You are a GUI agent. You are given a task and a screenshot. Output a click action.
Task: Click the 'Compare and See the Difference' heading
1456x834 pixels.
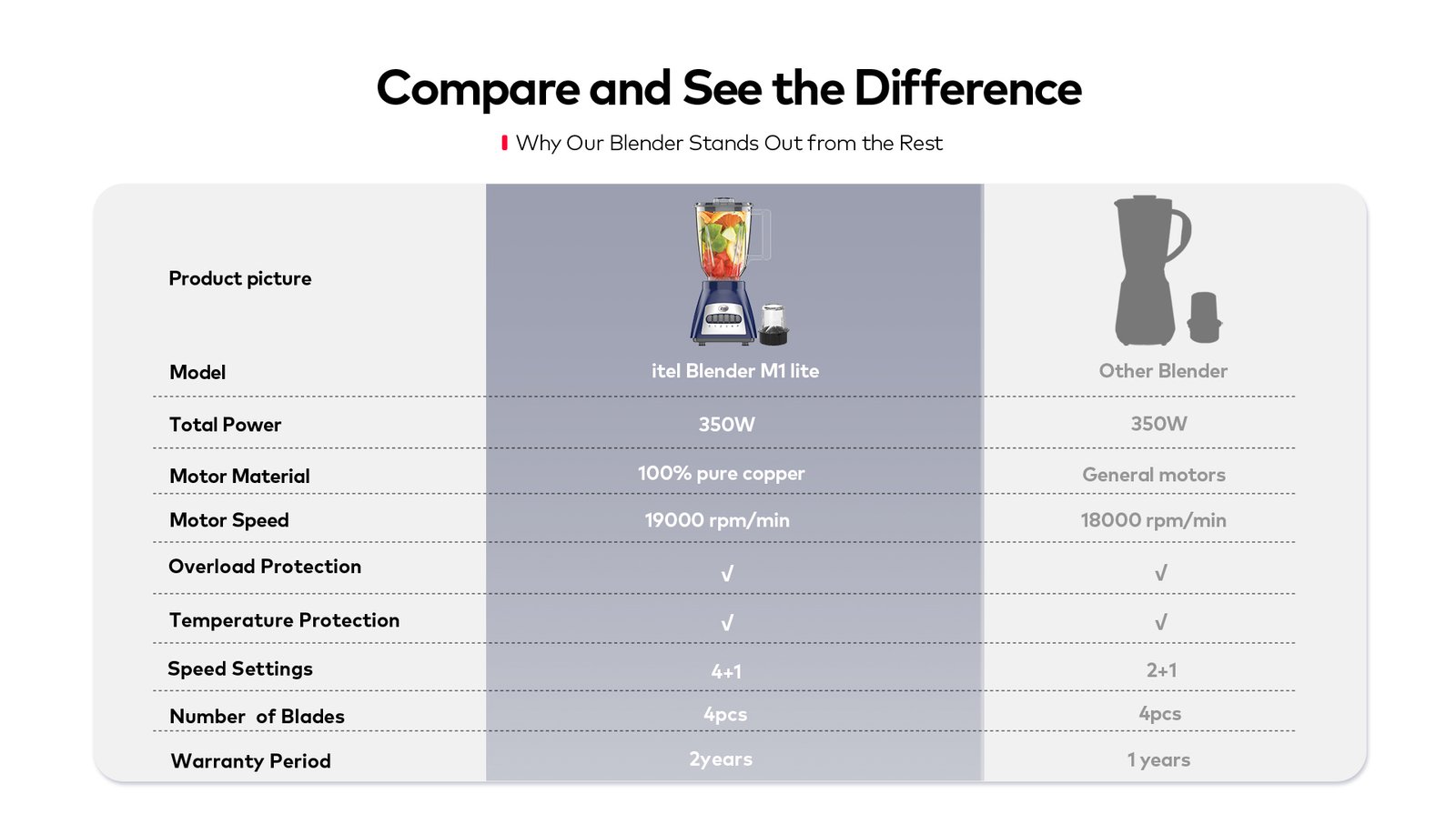729,89
